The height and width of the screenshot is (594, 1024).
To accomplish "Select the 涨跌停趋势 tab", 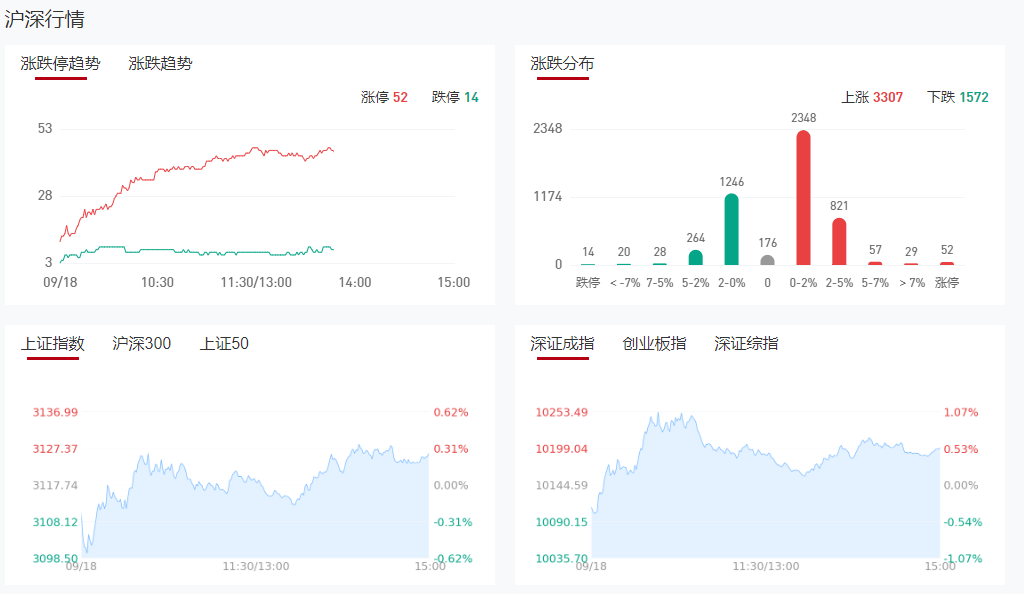I will (x=61, y=64).
